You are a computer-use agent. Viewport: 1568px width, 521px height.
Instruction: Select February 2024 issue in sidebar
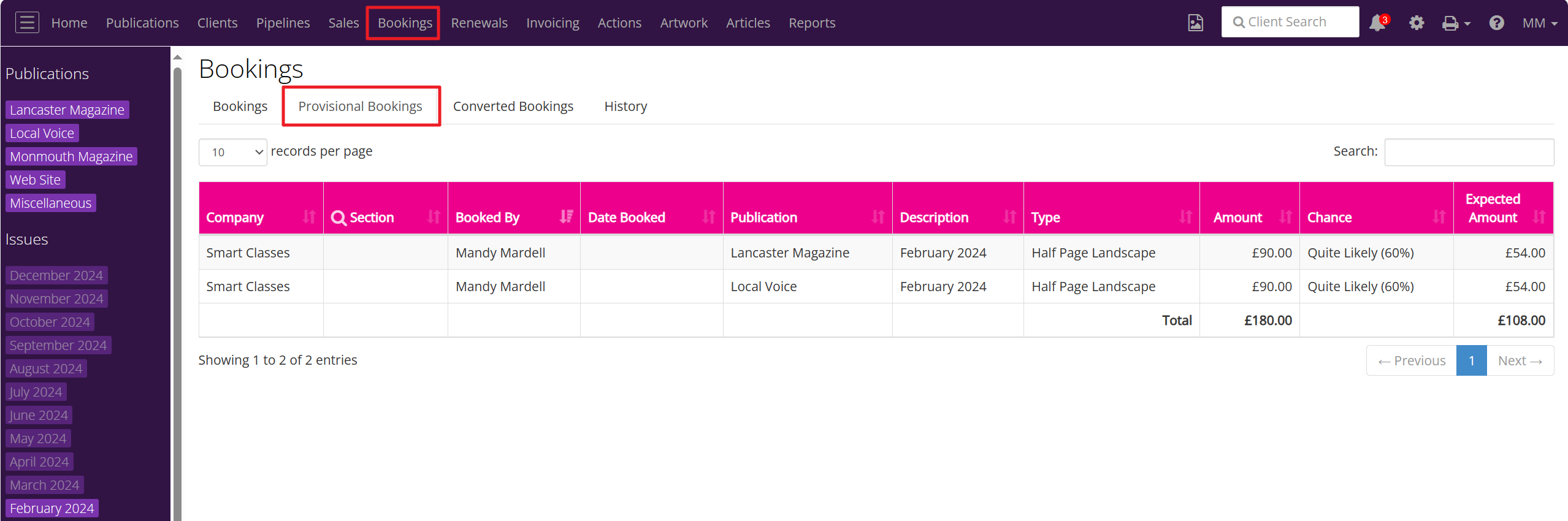[x=52, y=508]
